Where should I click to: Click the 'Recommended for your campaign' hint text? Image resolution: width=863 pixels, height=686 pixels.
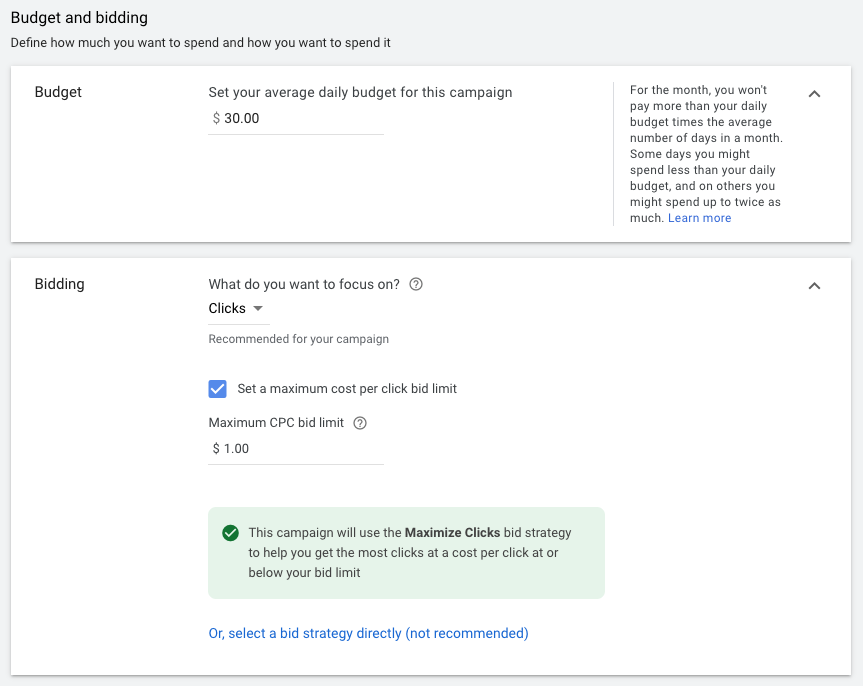point(298,339)
